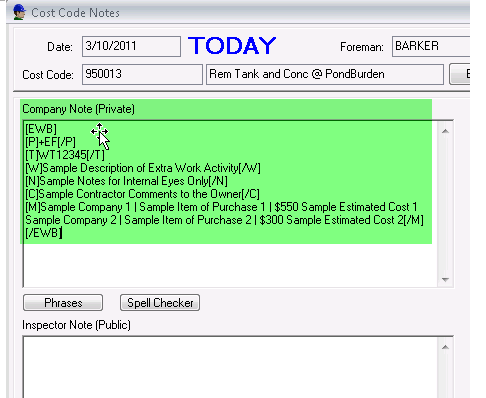Image resolution: width=486 pixels, height=398 pixels.
Task: Click the Company Note scrollbar down arrow
Action: (x=445, y=279)
